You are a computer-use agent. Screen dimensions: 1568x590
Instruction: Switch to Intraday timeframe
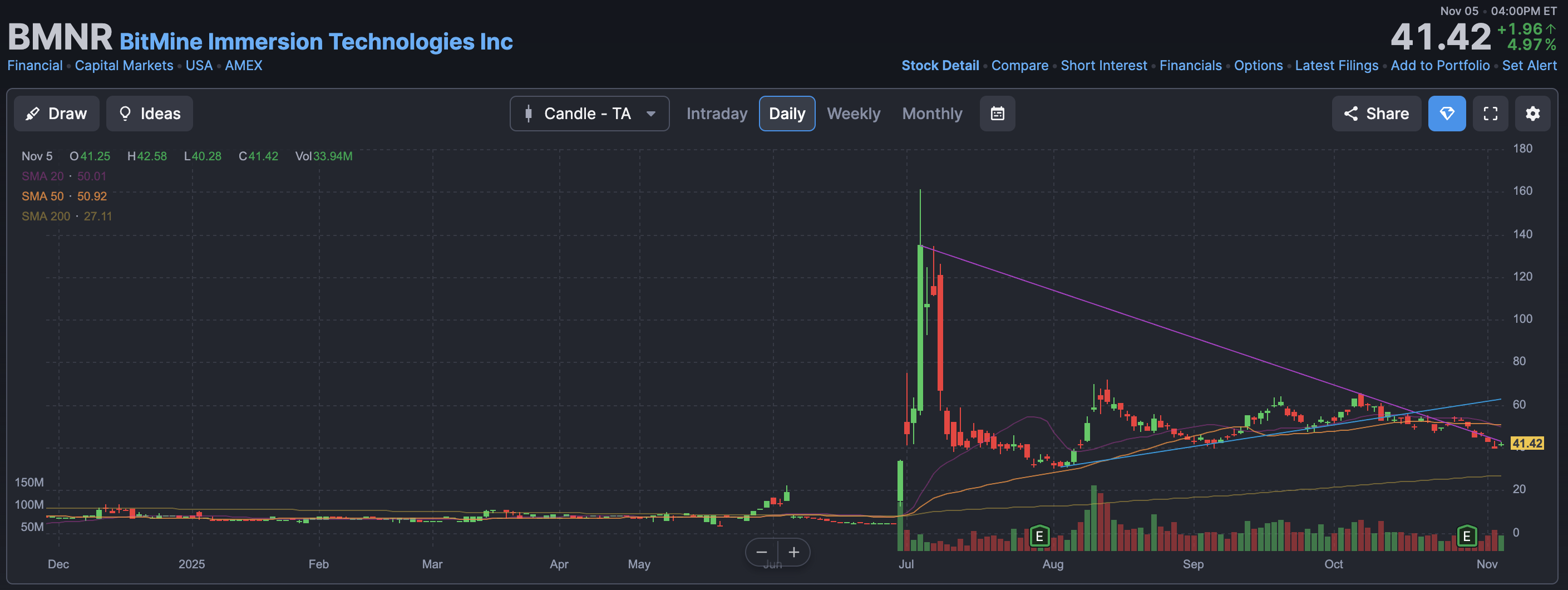point(717,114)
